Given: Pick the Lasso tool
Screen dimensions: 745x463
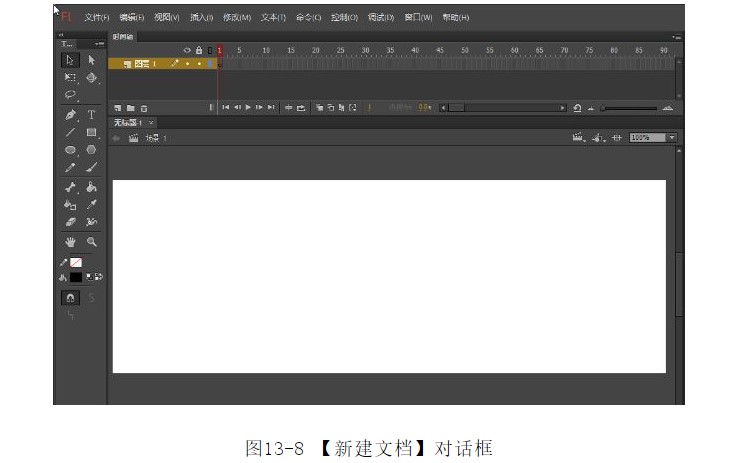Looking at the screenshot, I should tap(70, 96).
